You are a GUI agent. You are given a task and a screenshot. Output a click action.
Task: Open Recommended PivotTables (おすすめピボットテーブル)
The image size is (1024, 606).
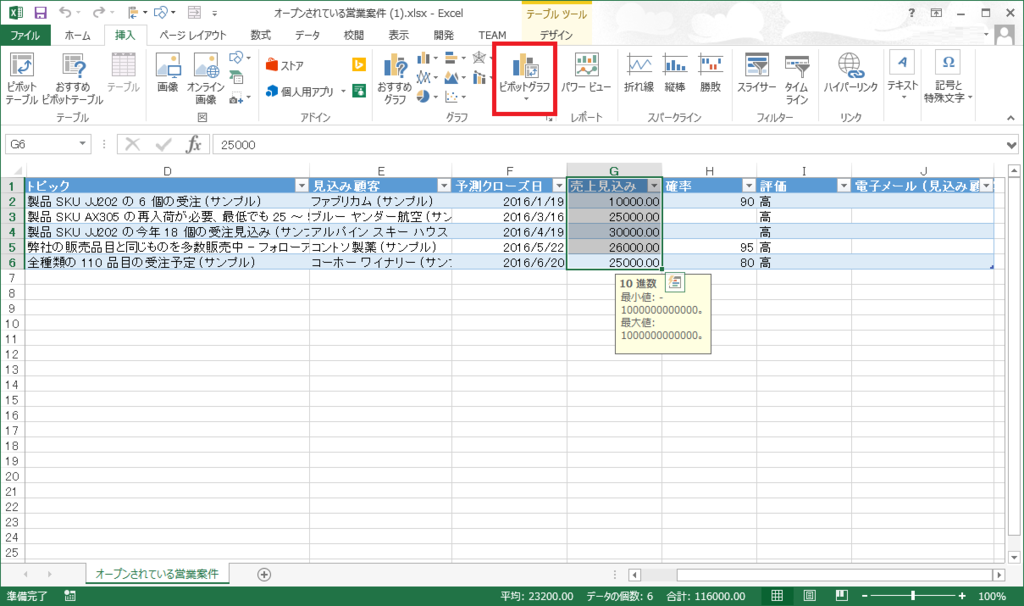coord(72,79)
